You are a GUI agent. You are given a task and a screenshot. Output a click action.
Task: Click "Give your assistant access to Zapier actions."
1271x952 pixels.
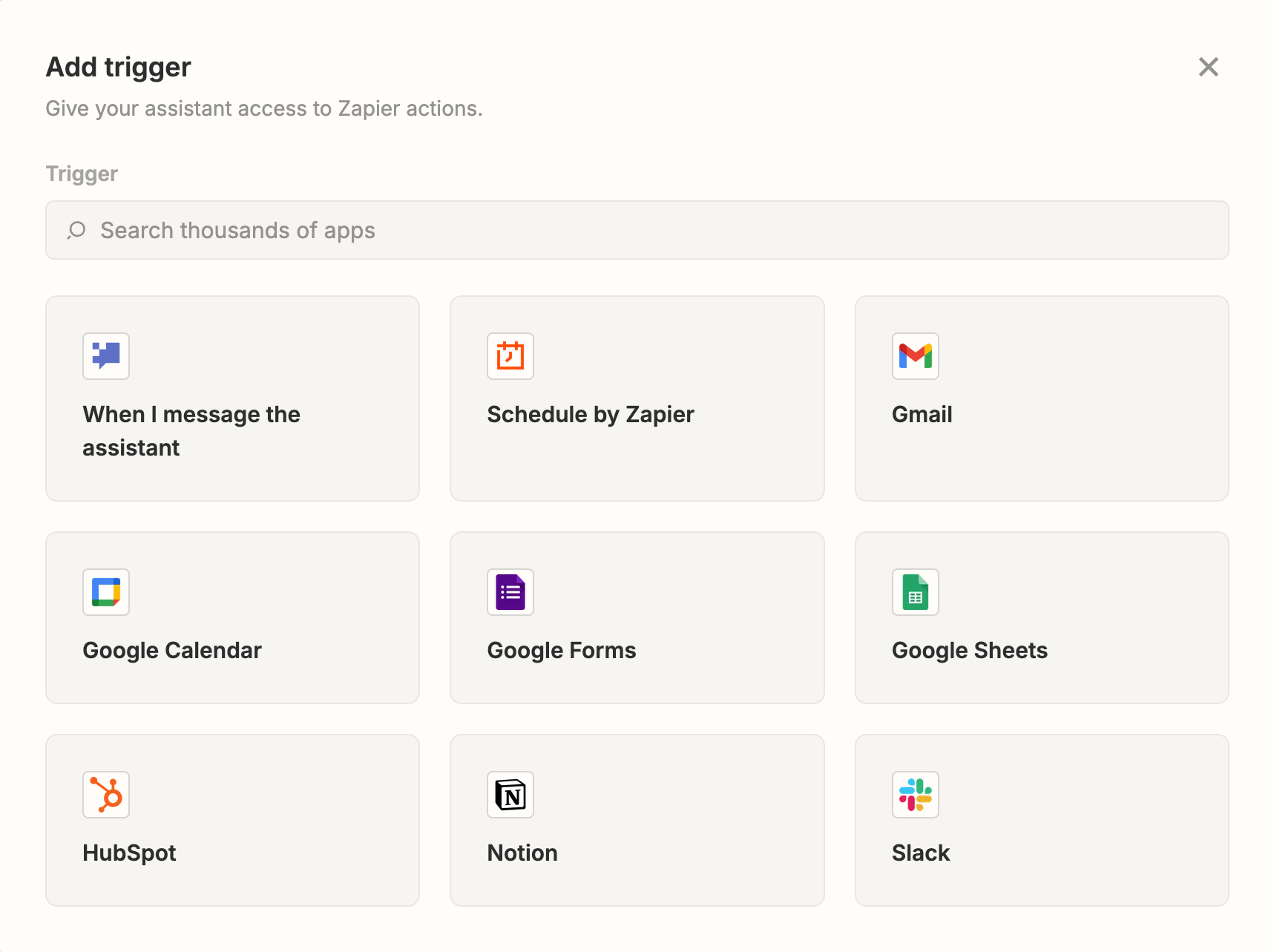(x=264, y=109)
